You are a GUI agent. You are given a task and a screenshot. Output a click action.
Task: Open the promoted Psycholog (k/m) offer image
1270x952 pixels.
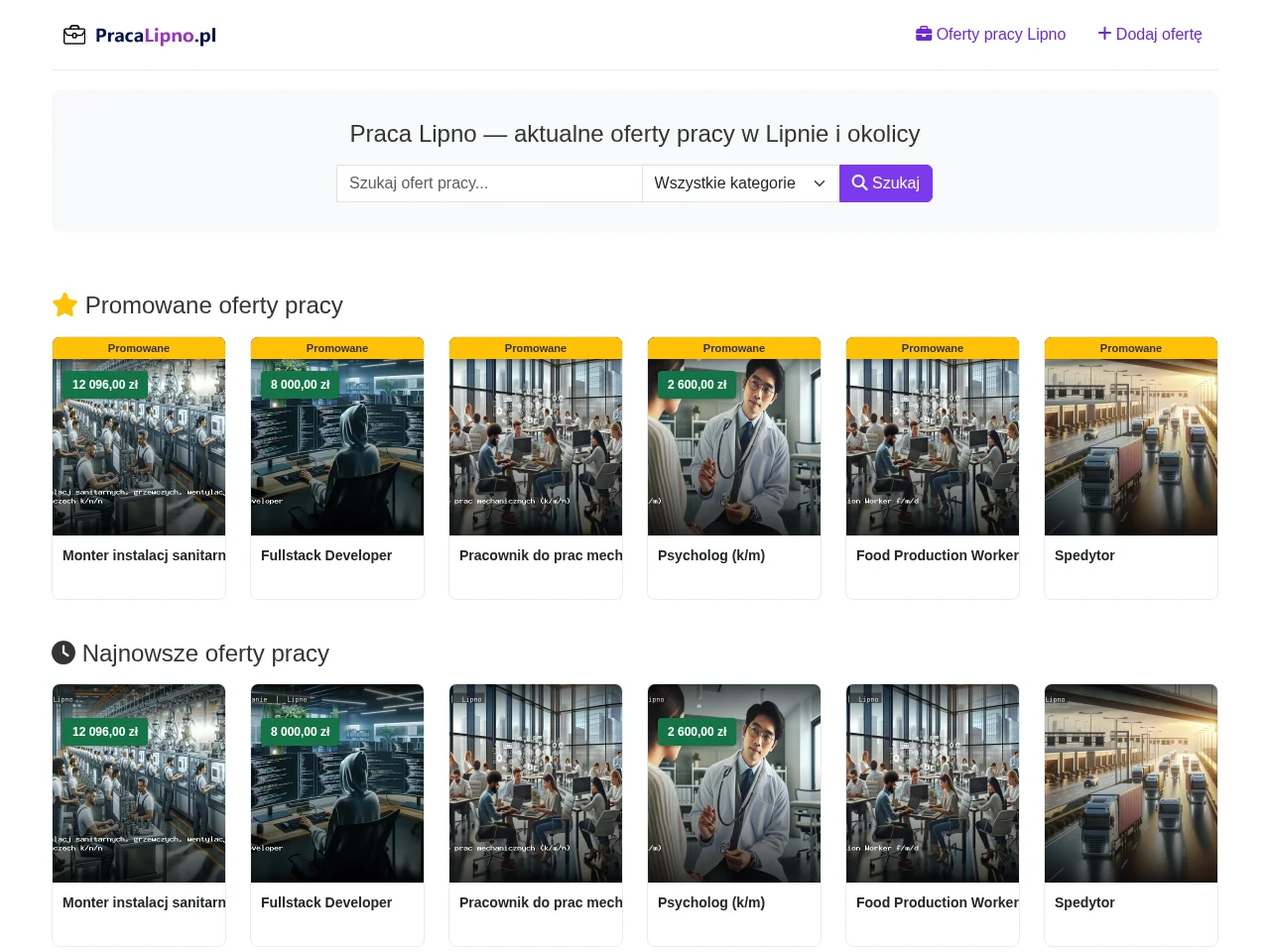coord(734,447)
